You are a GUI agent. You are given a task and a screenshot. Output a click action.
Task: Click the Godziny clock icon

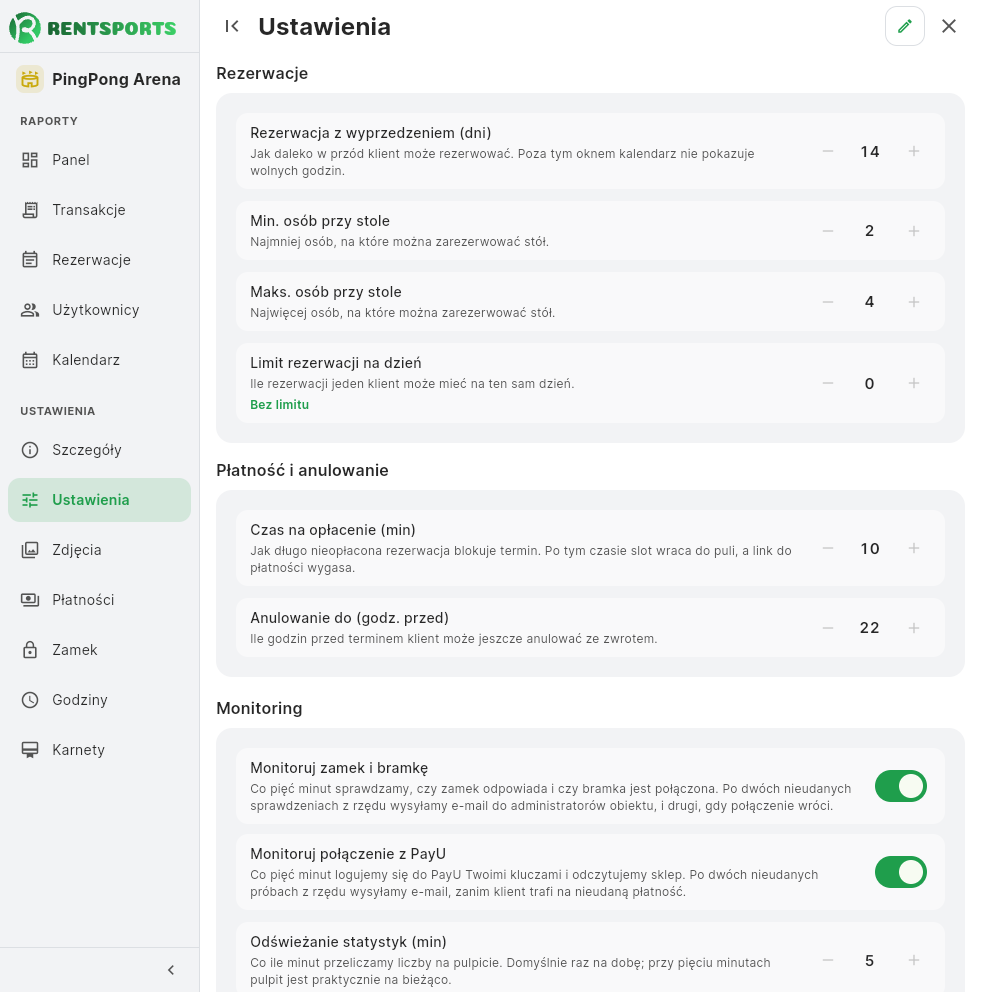pos(30,700)
